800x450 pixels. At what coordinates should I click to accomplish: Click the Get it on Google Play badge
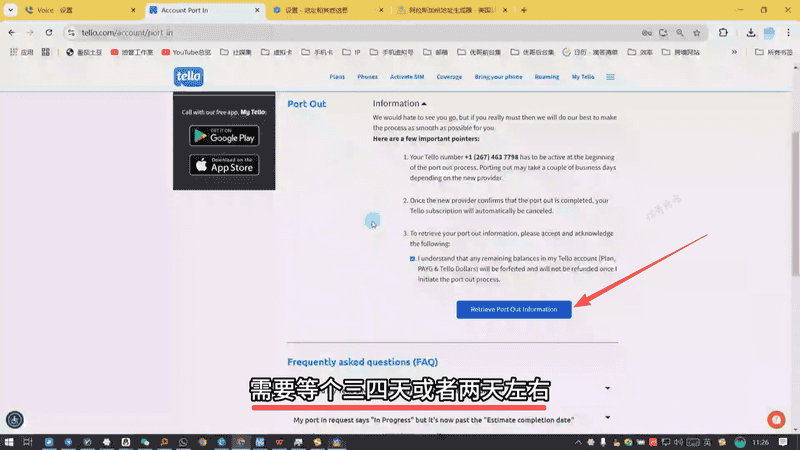(x=224, y=136)
